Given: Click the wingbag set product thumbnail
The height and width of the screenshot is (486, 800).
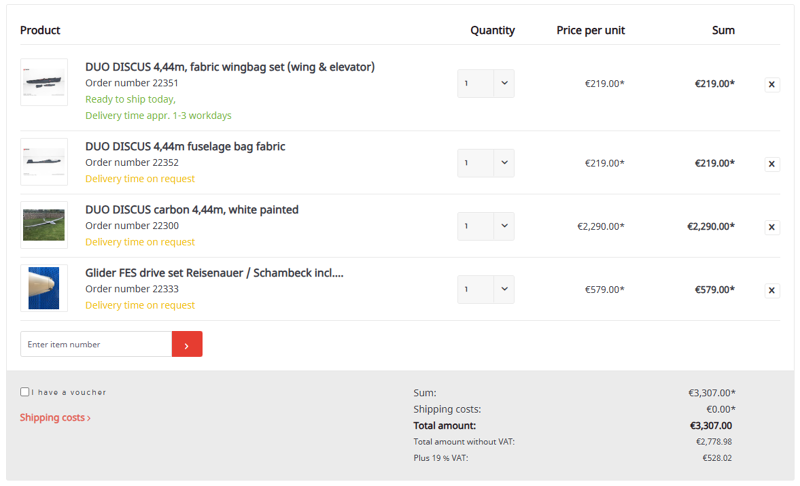Looking at the screenshot, I should coord(44,83).
